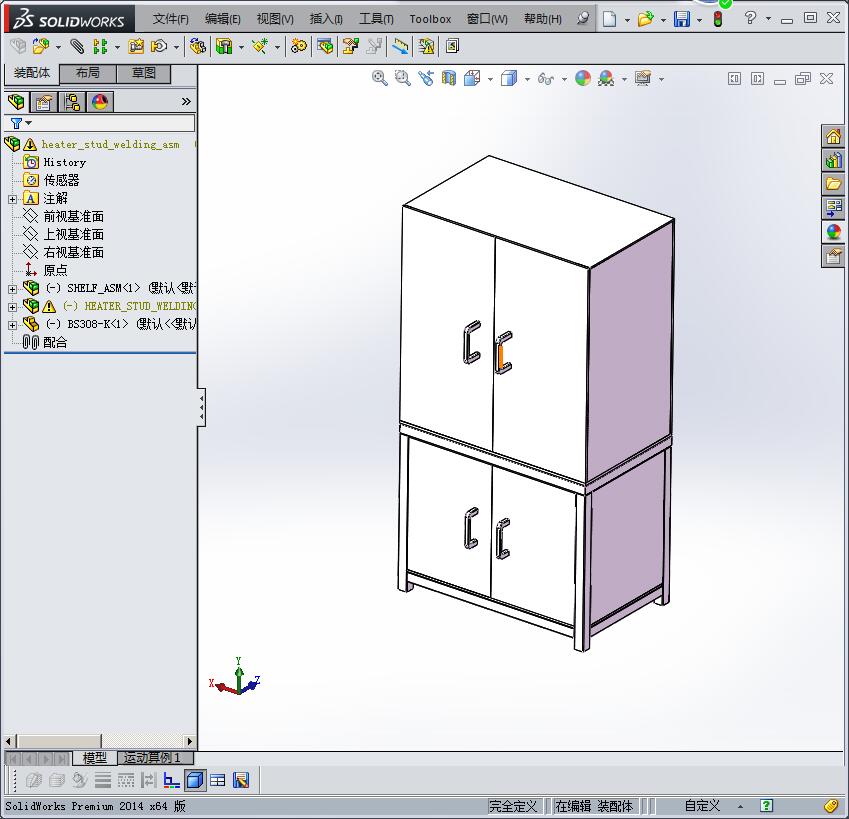Click the New document icon
This screenshot has height=819, width=849.
coord(610,19)
